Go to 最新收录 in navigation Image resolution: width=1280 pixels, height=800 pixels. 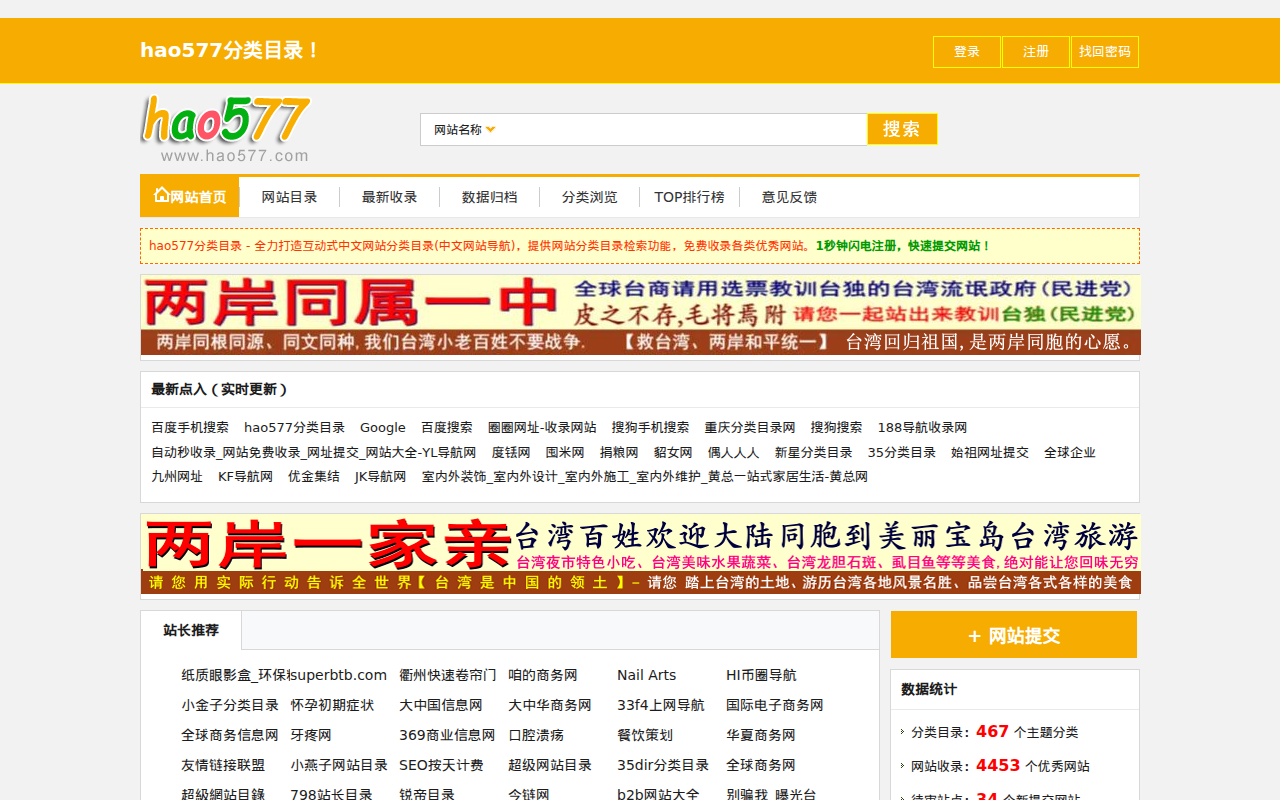pos(389,197)
